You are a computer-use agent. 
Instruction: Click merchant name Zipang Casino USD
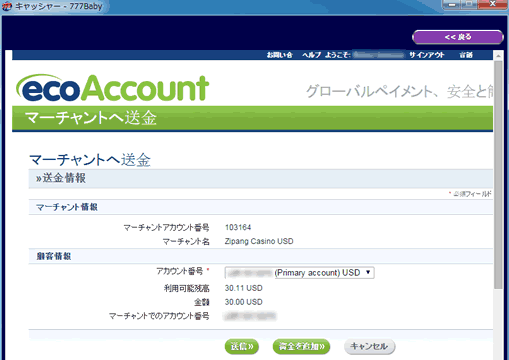tap(259, 241)
